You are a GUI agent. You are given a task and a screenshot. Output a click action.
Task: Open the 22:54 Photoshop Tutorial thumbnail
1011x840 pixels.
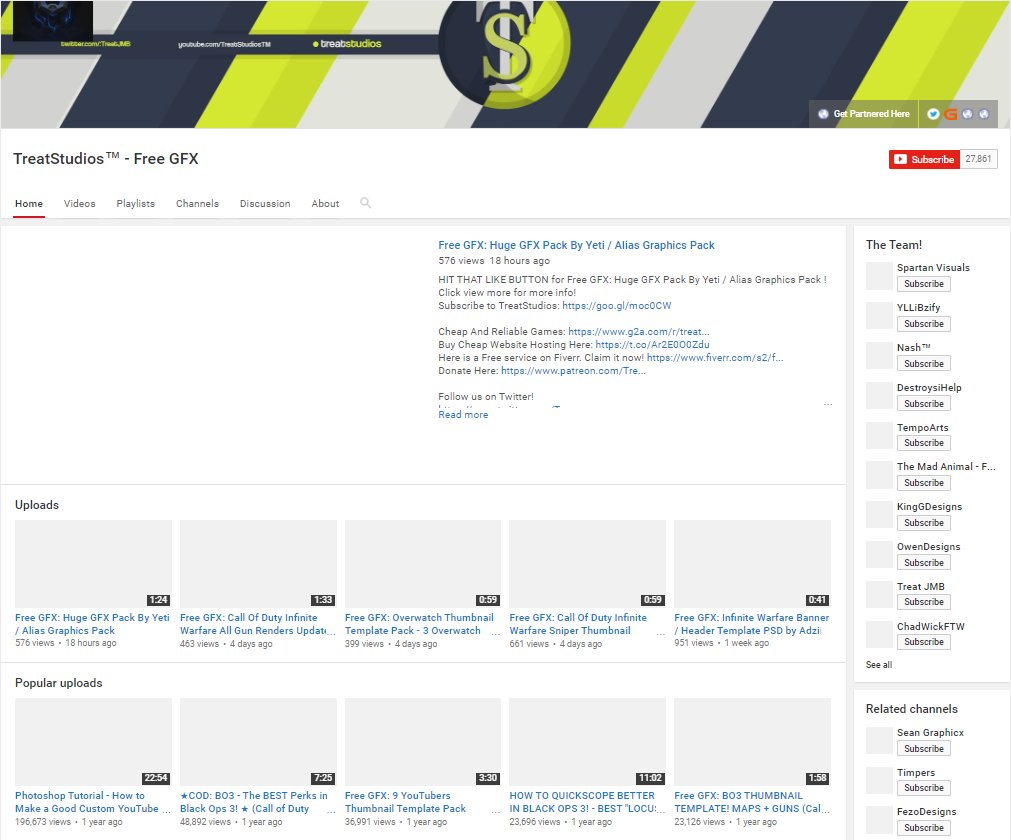click(93, 742)
